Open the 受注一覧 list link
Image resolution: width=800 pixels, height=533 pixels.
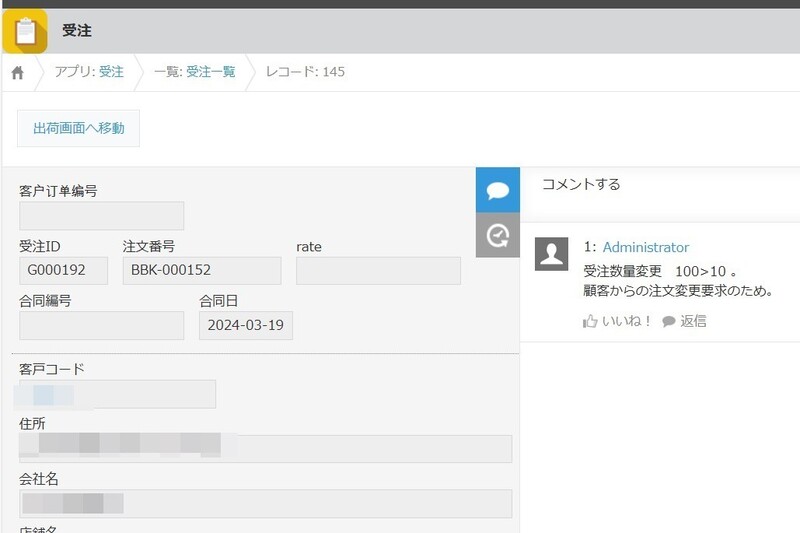211,71
